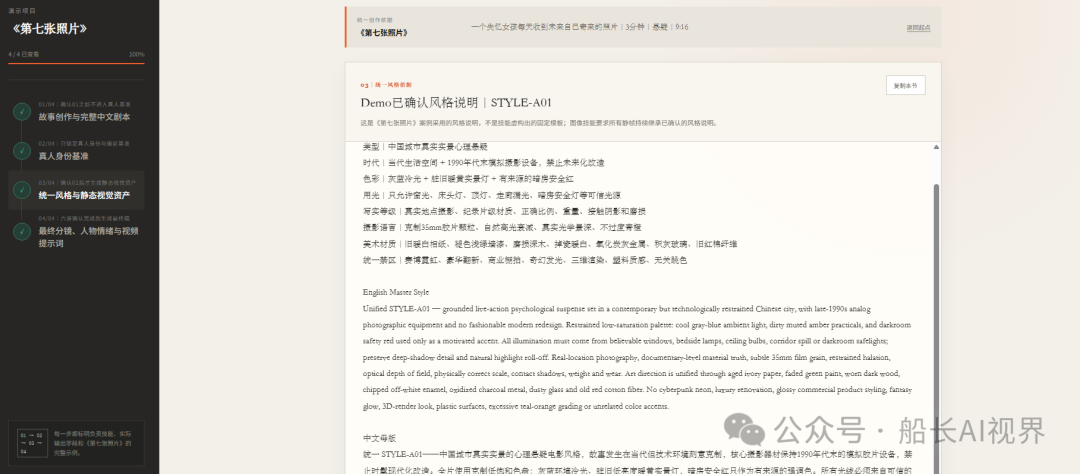The width and height of the screenshot is (1080, 474).
Task: Click the story summary ending with 9:16
Action: [x=579, y=27]
